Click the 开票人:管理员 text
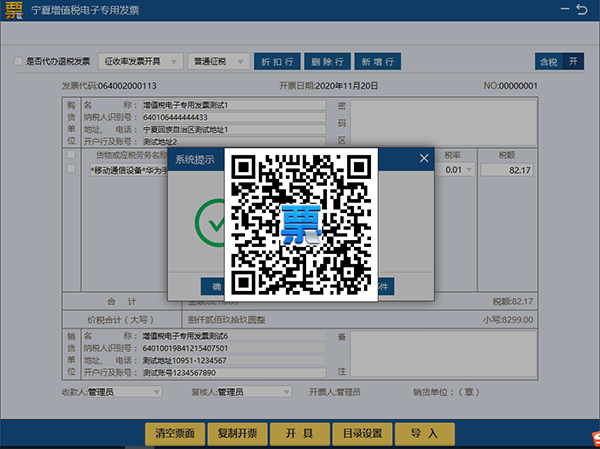This screenshot has width=600, height=449. (335, 392)
